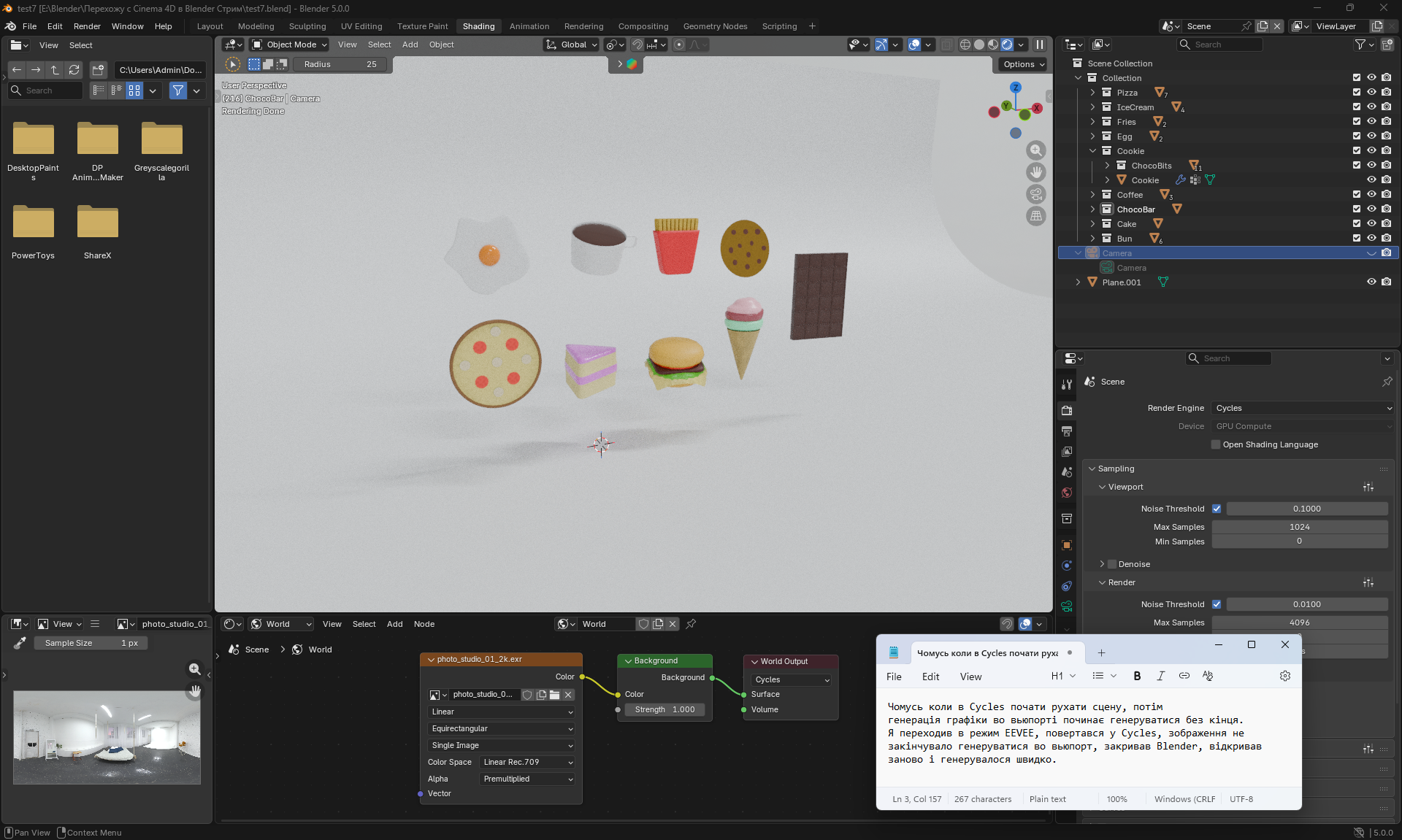Hide the Pizza collection in viewport

[1371, 93]
